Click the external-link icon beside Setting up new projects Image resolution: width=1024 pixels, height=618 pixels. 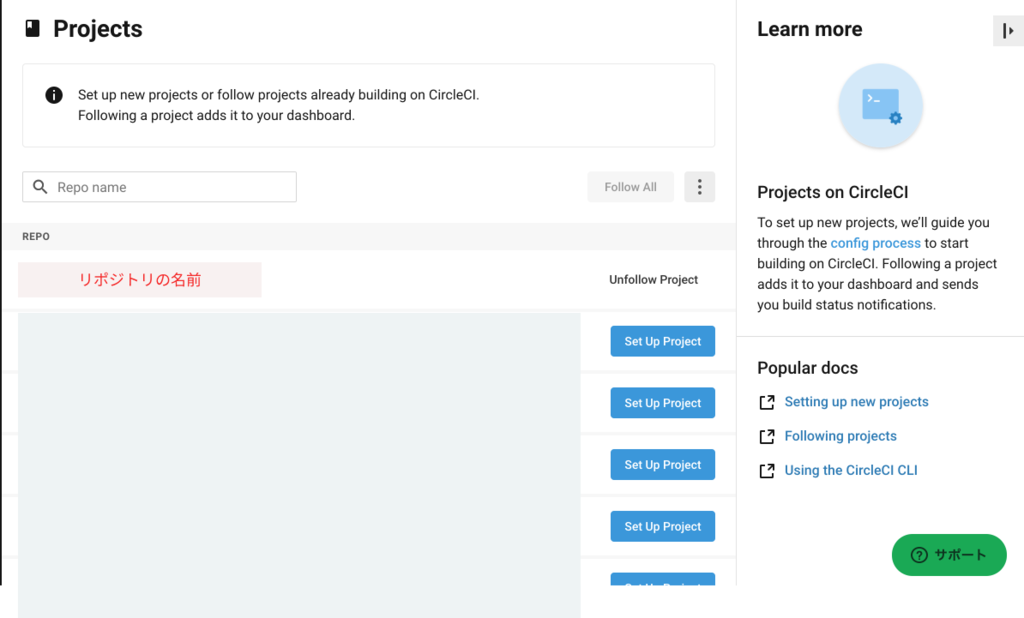[x=767, y=402]
